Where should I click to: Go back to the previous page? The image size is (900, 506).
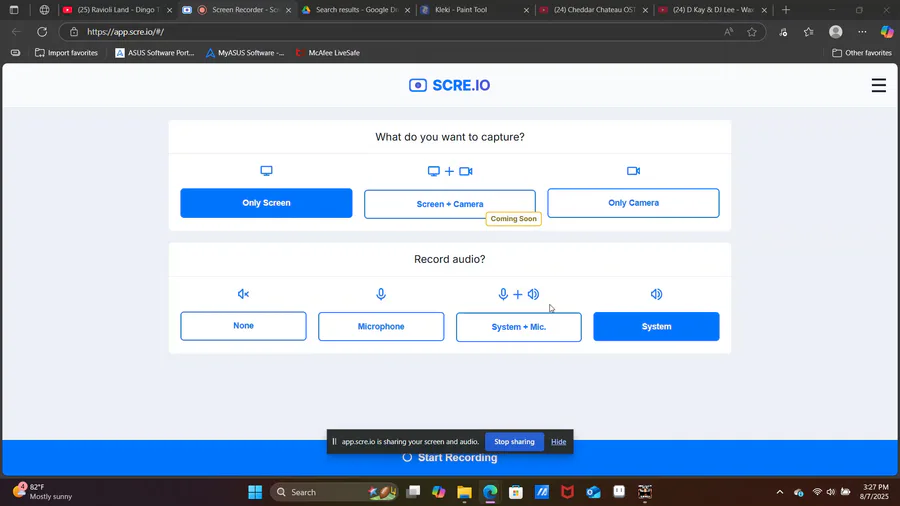point(16,32)
